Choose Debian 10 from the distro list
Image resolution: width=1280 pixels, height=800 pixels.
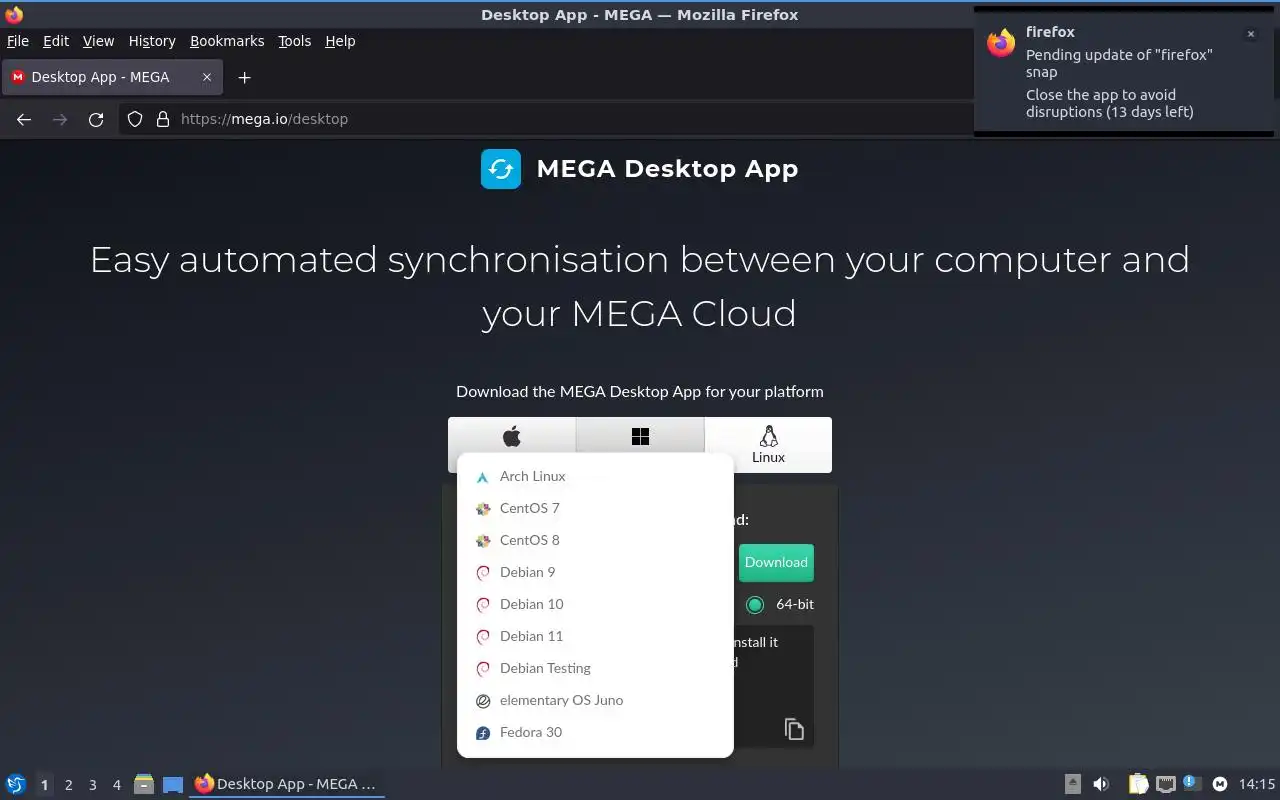[x=595, y=604]
